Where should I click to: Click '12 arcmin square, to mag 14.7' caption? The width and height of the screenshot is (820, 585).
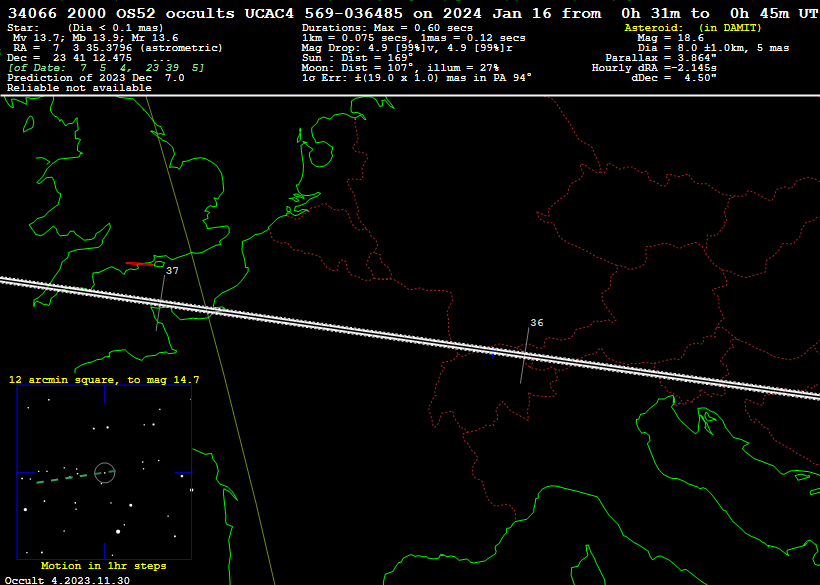coord(104,380)
